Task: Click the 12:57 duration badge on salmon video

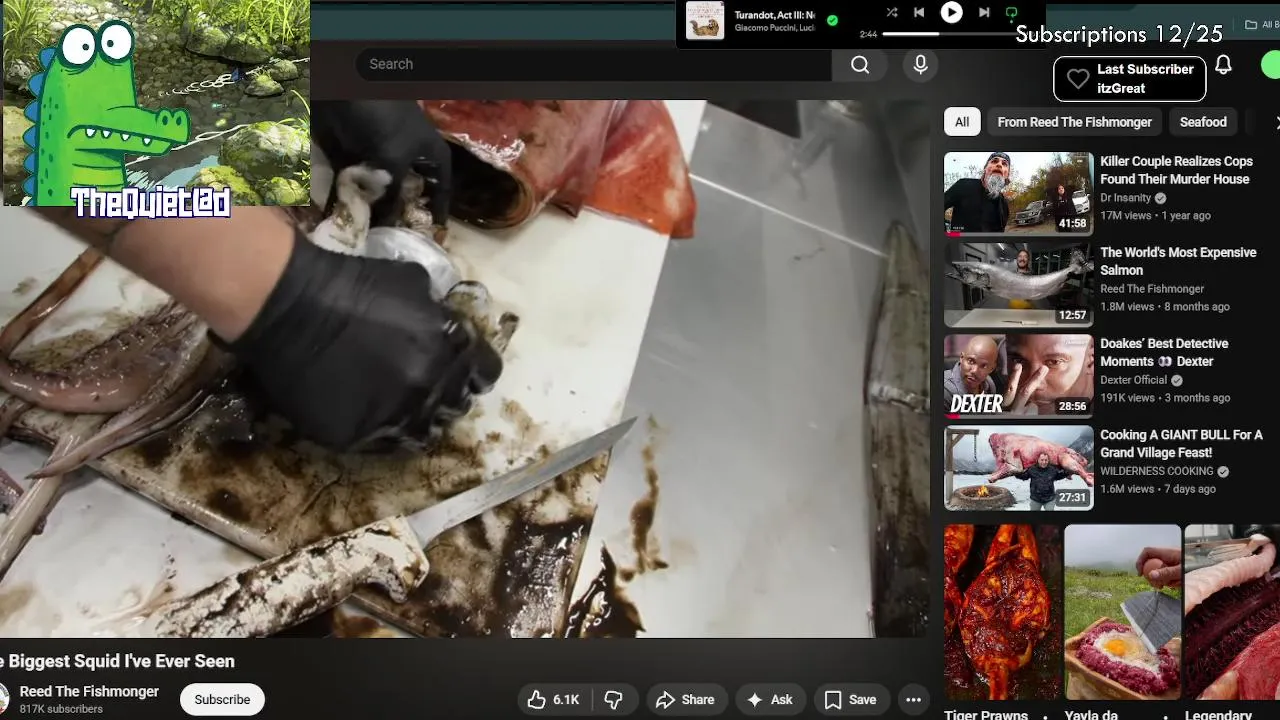Action: (1072, 315)
